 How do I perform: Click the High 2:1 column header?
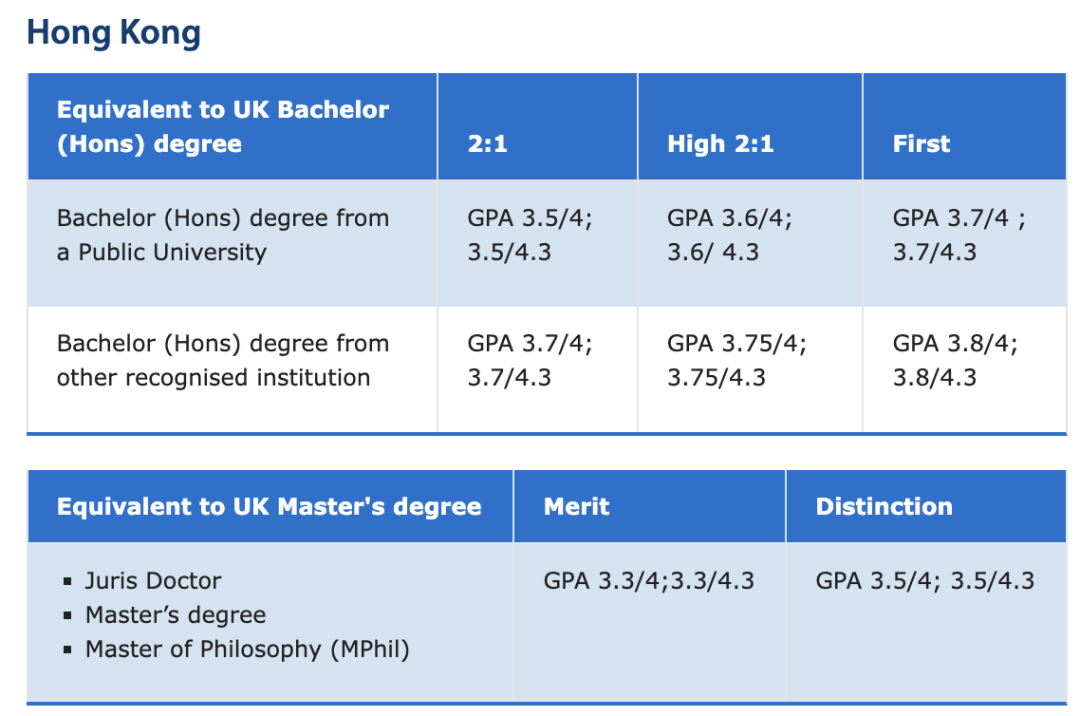coord(750,127)
